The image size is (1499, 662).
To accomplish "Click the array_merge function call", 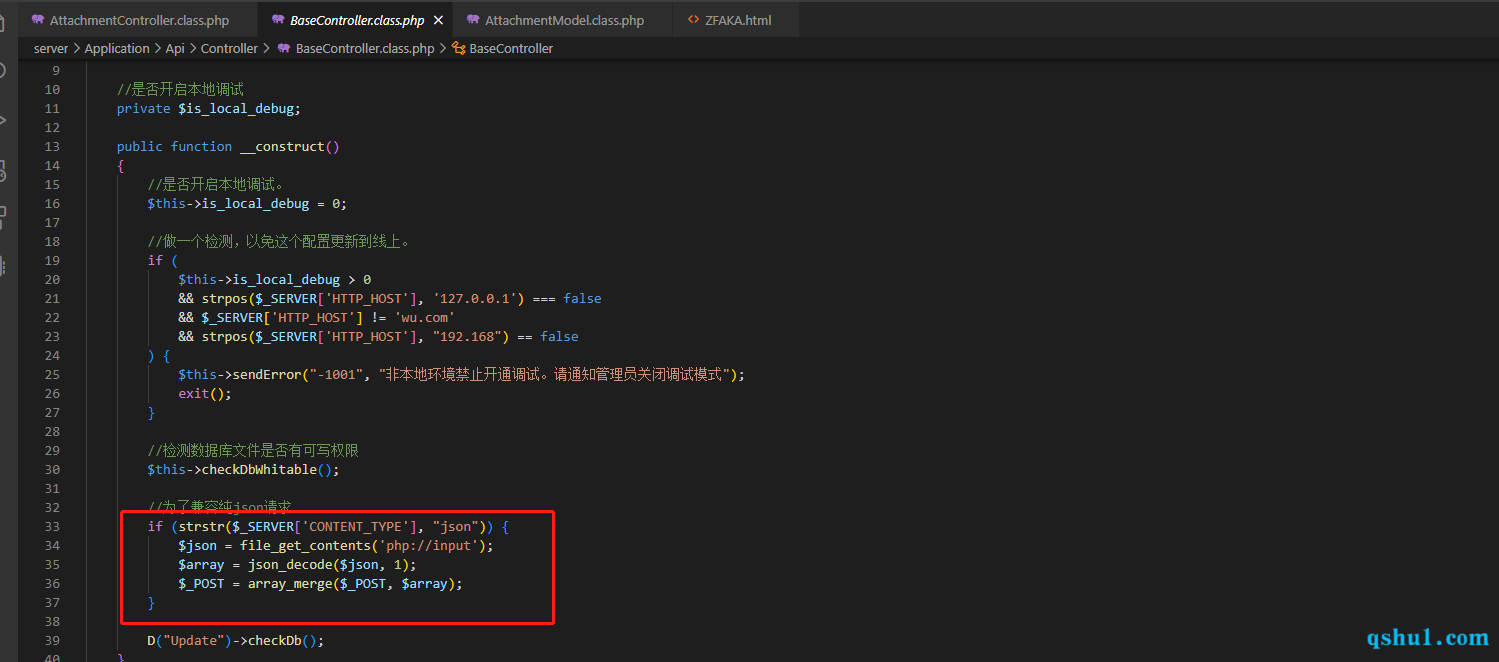I will click(290, 583).
